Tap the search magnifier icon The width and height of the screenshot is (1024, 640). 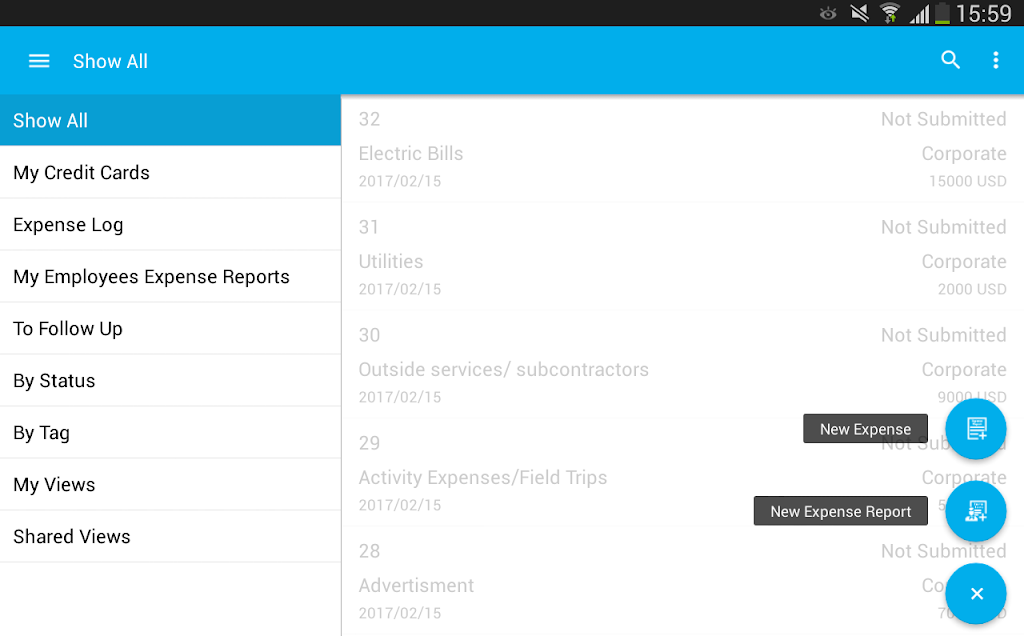[950, 60]
